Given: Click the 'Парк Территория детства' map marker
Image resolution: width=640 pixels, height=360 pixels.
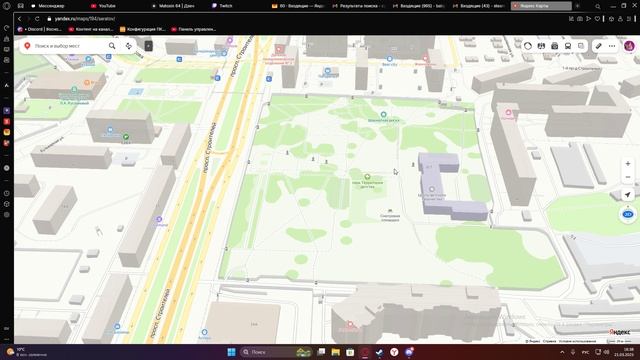Looking at the screenshot, I should click(x=367, y=177).
